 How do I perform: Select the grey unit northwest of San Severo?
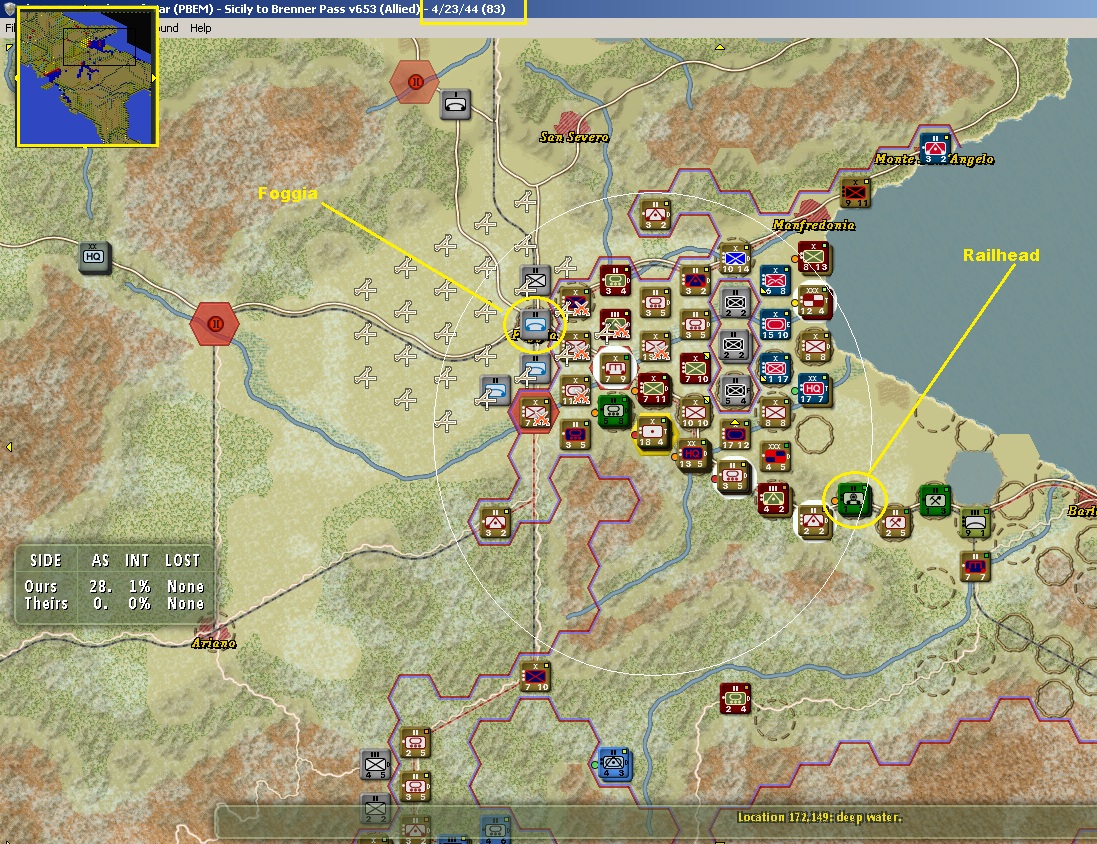(x=455, y=104)
